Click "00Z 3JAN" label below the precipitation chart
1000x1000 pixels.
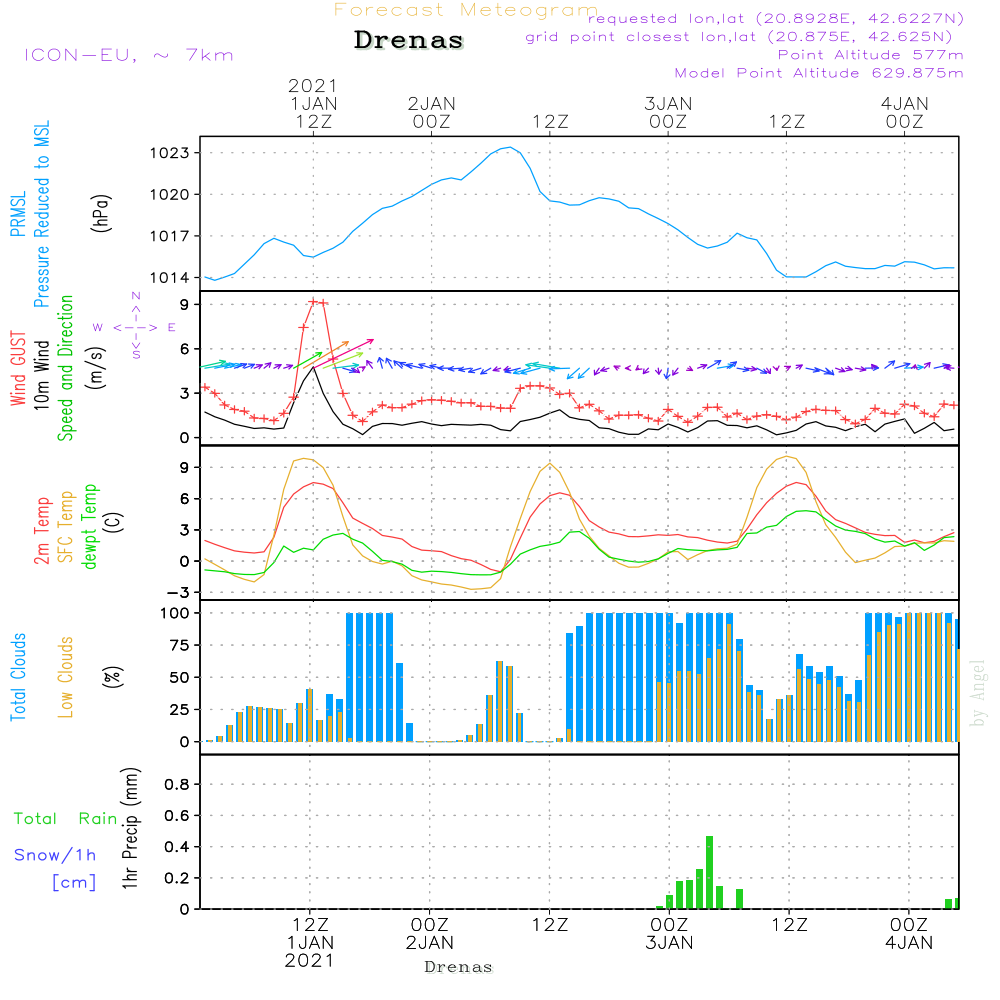[669, 934]
